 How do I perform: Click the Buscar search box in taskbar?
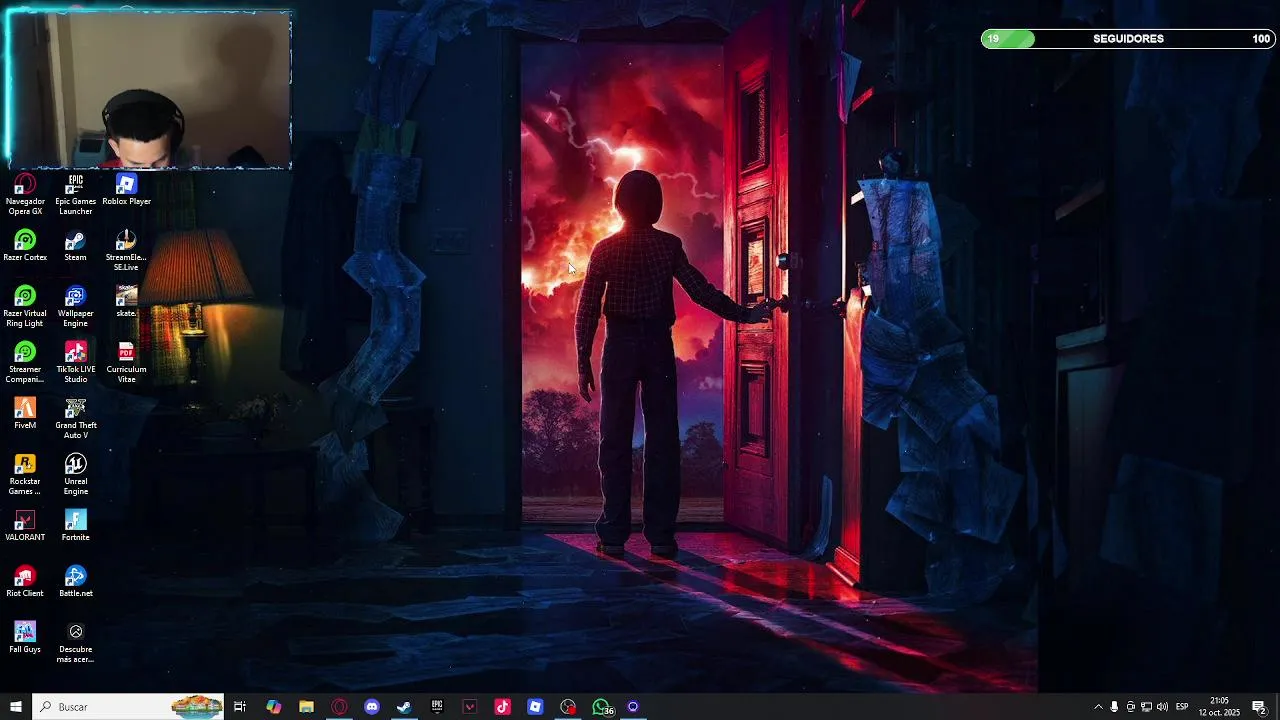tap(128, 707)
